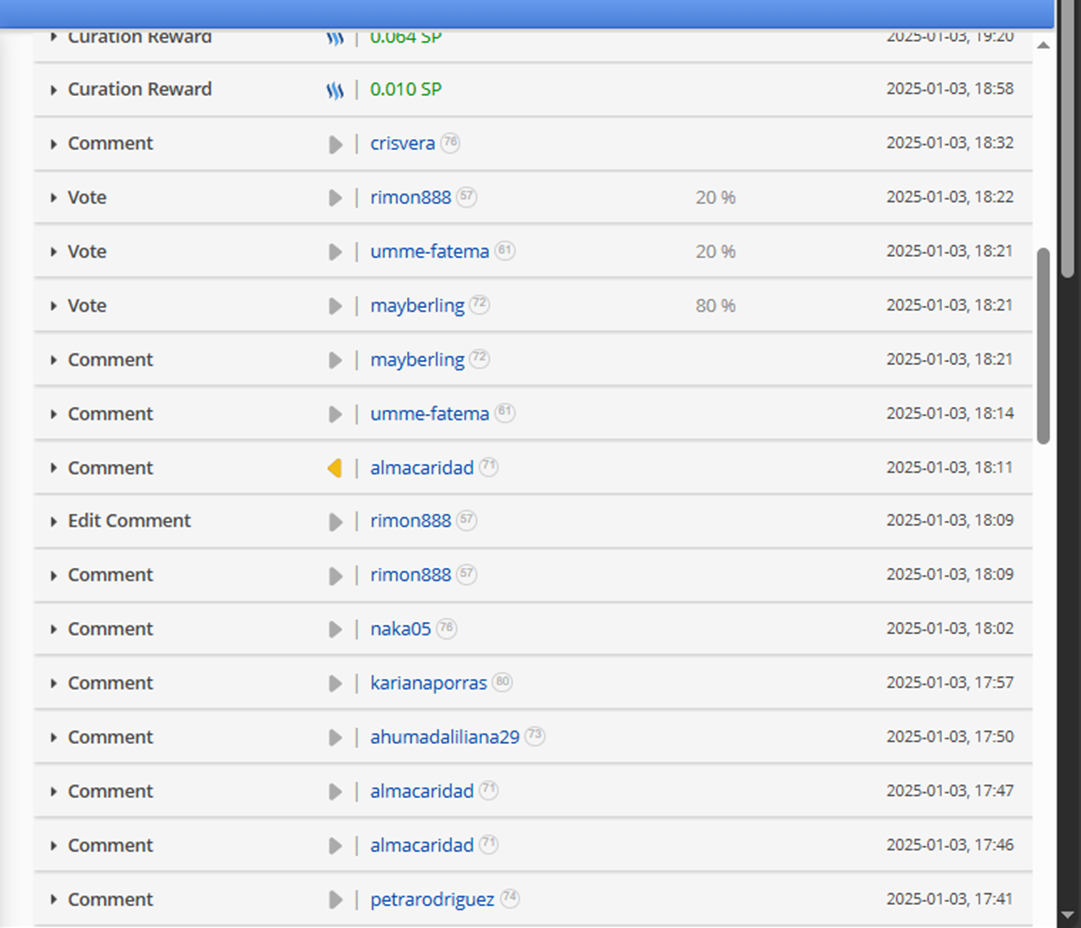Viewport: 1081px width, 928px height.
Task: Expand the petrarodriguez Comment row
Action: pyautogui.click(x=53, y=900)
